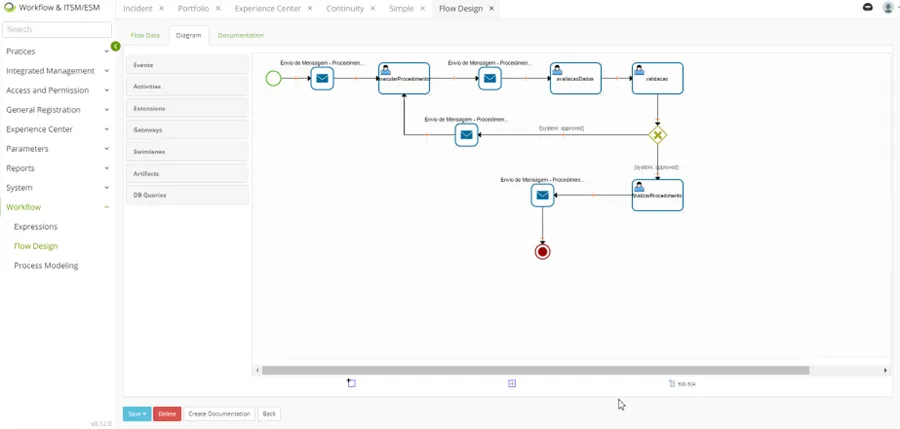The height and width of the screenshot is (429, 900).
Task: Select the first envelope message task
Action: pyautogui.click(x=322, y=78)
